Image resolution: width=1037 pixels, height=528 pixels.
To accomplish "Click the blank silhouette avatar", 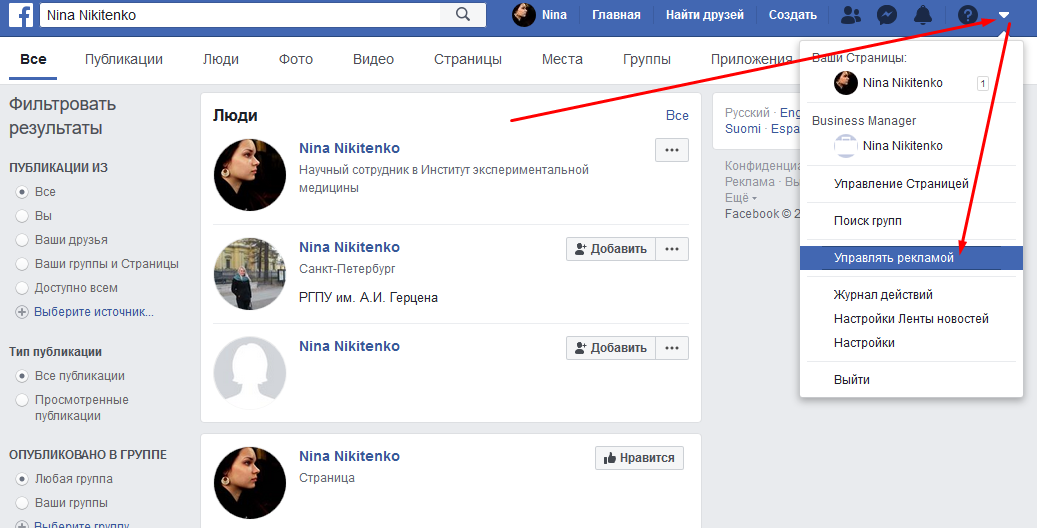I will (250, 373).
